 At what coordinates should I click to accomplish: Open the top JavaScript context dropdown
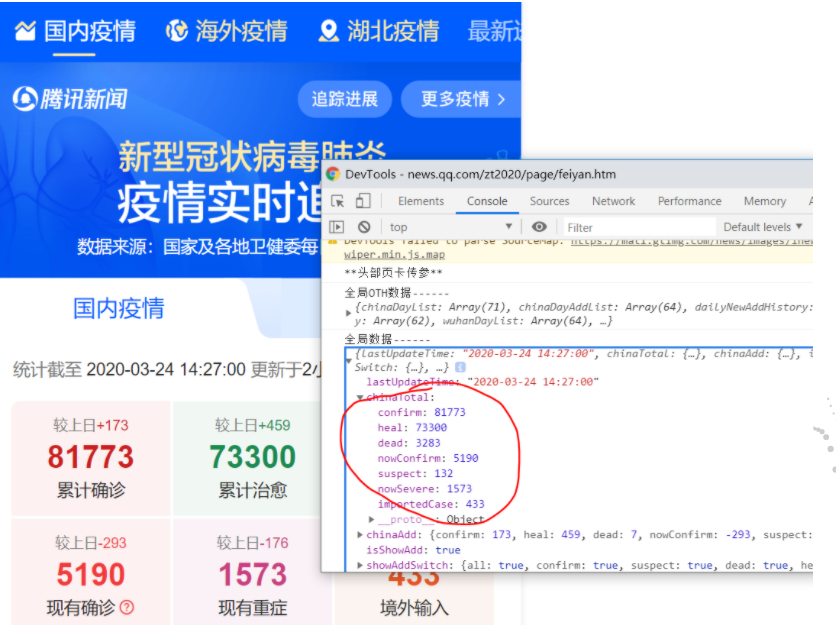point(451,227)
